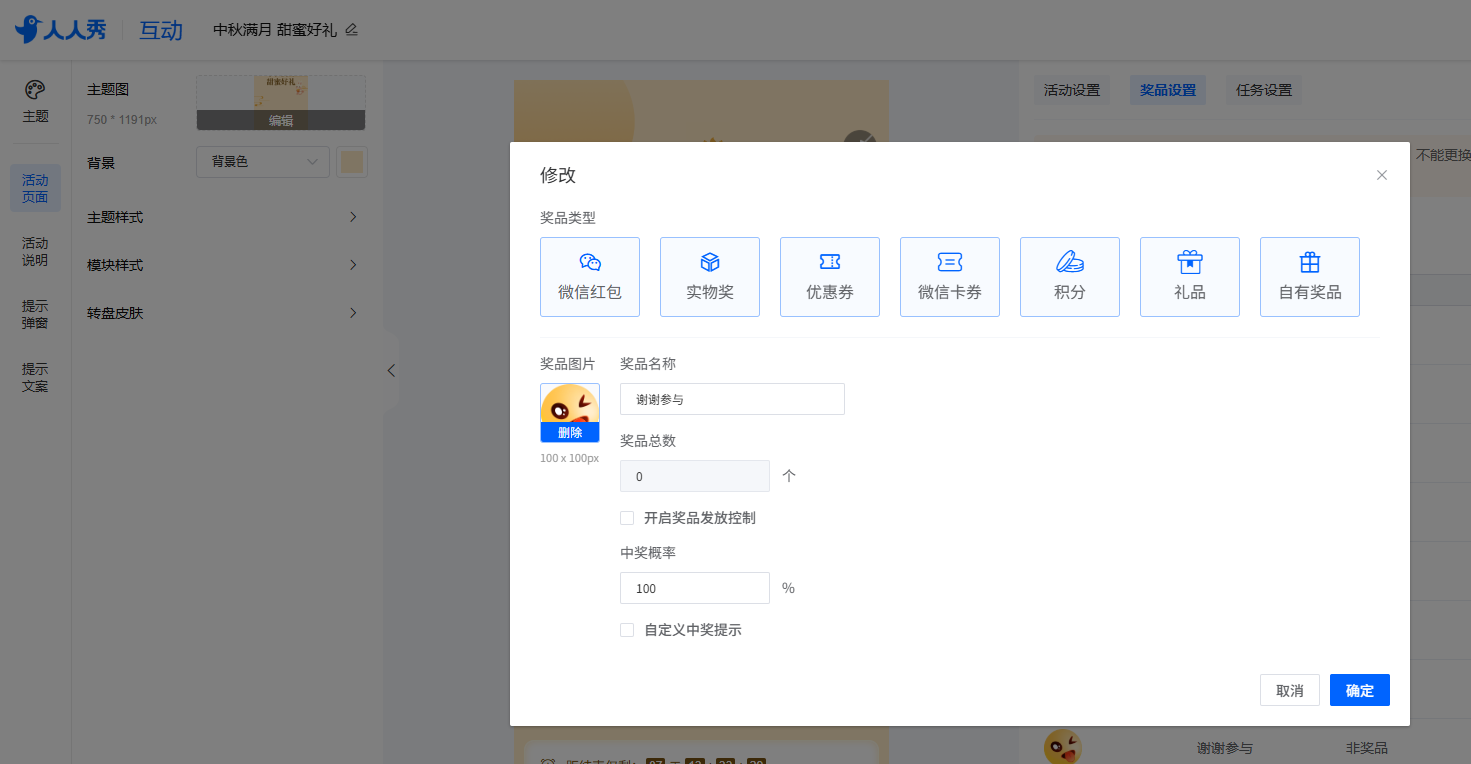Edit the activity title pencil icon
The width and height of the screenshot is (1471, 764).
pos(351,30)
